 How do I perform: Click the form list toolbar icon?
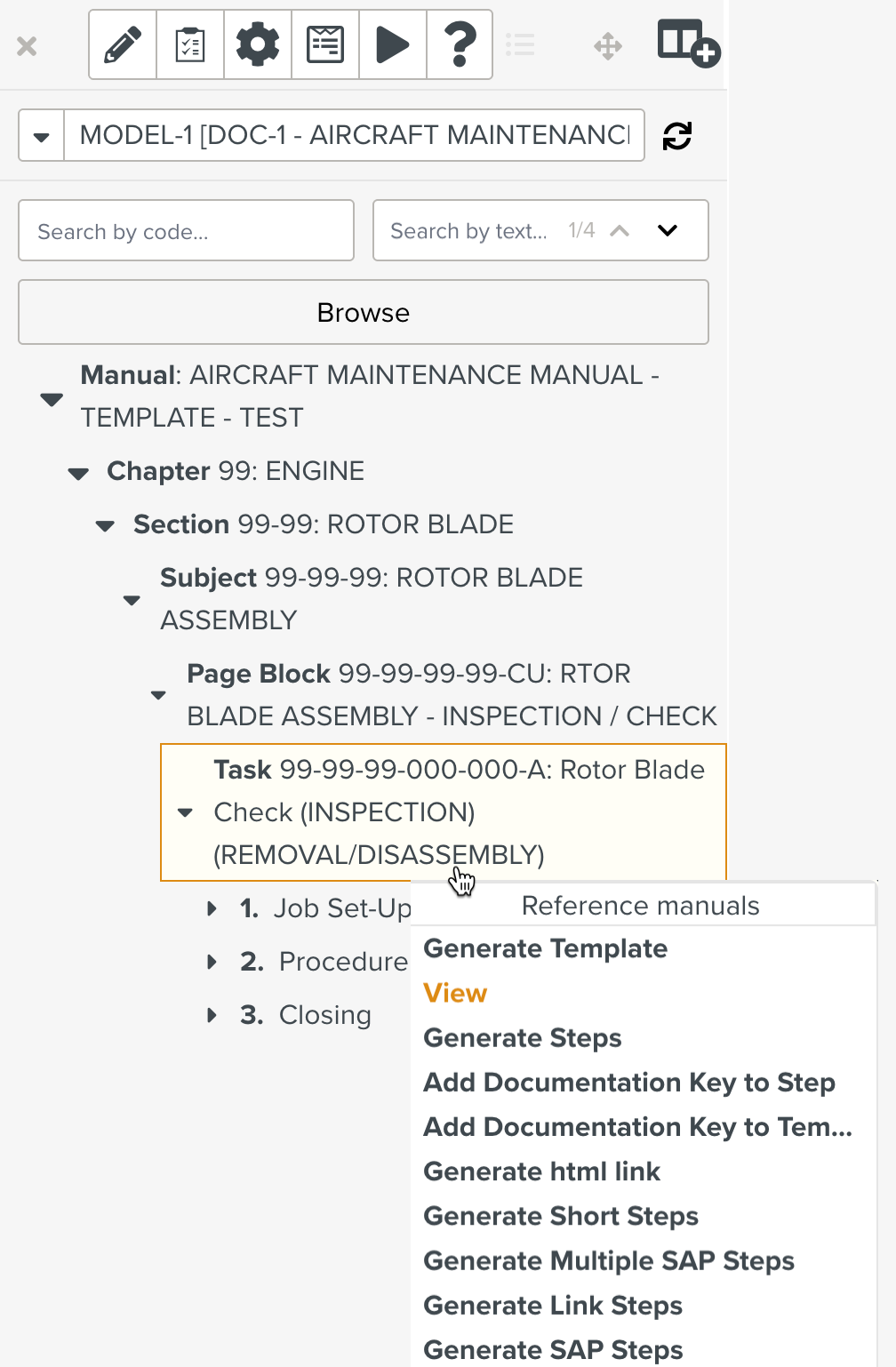point(325,45)
